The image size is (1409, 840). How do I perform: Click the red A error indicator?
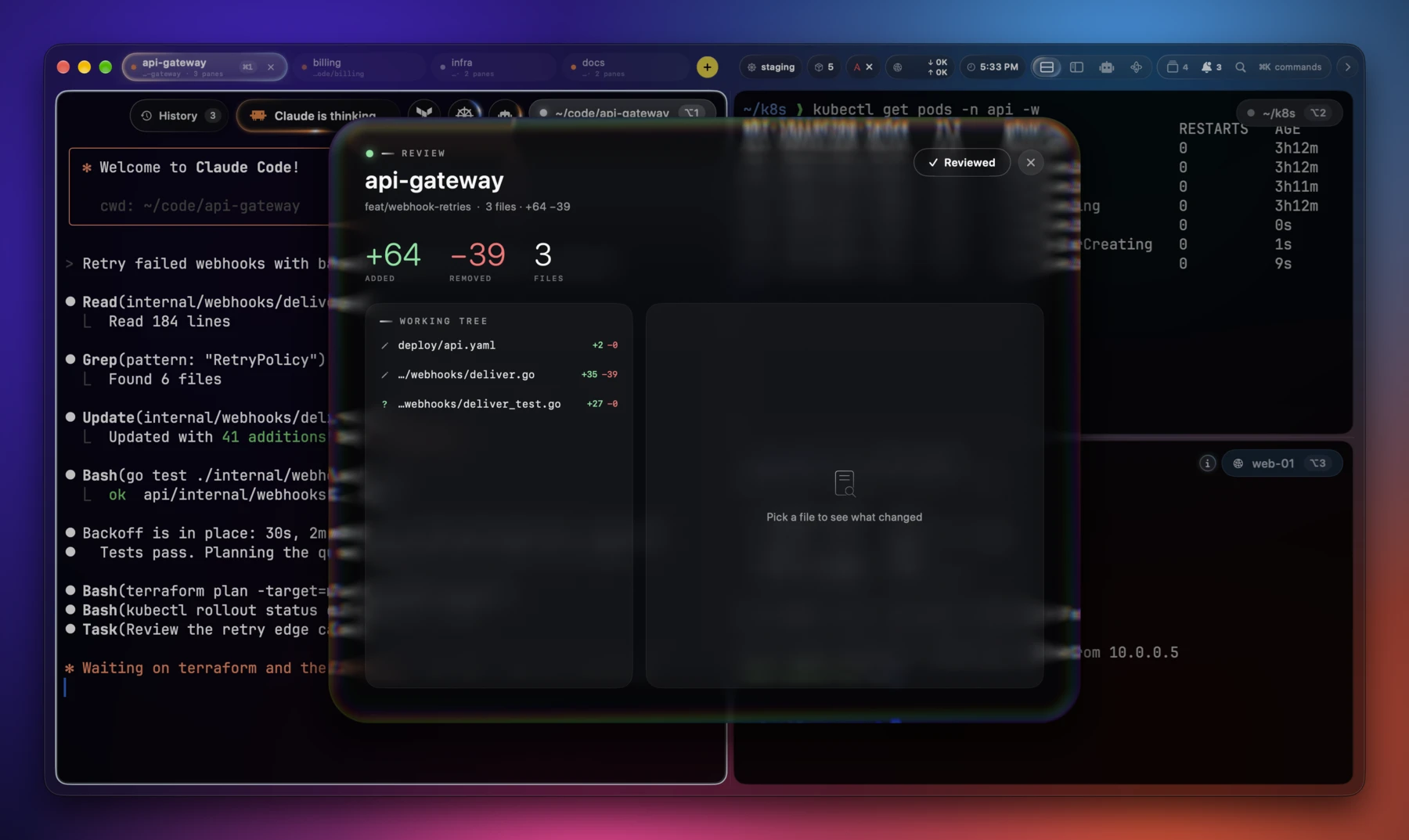863,67
